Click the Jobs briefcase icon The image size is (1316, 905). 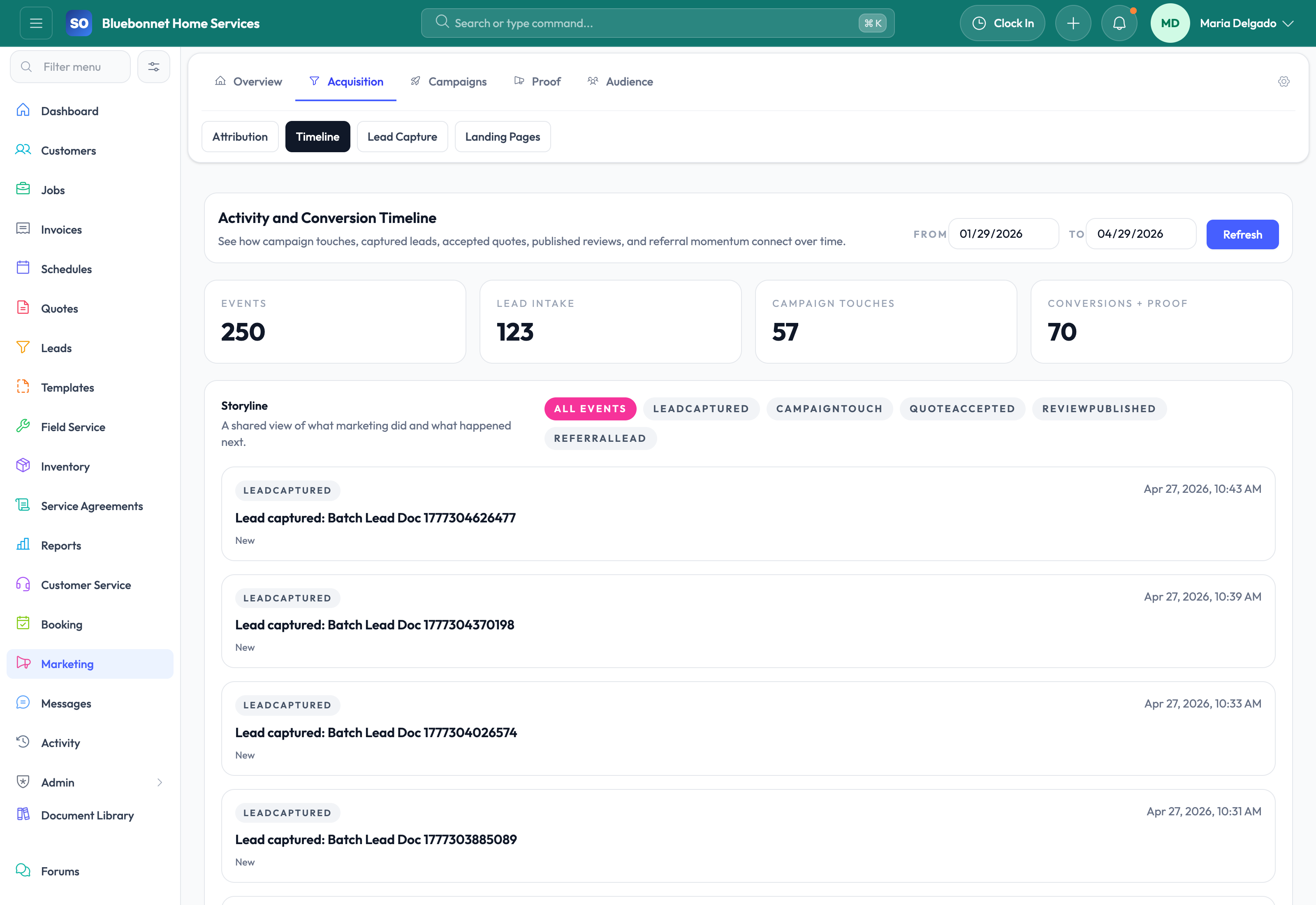[23, 189]
